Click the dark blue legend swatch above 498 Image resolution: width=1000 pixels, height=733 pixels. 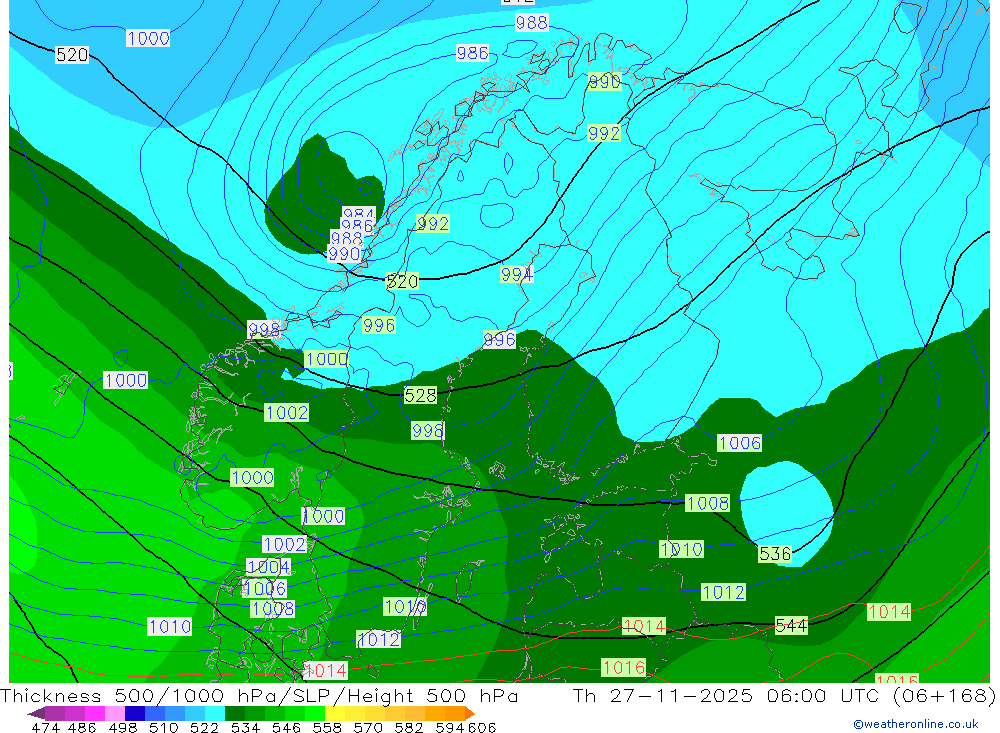(135, 713)
